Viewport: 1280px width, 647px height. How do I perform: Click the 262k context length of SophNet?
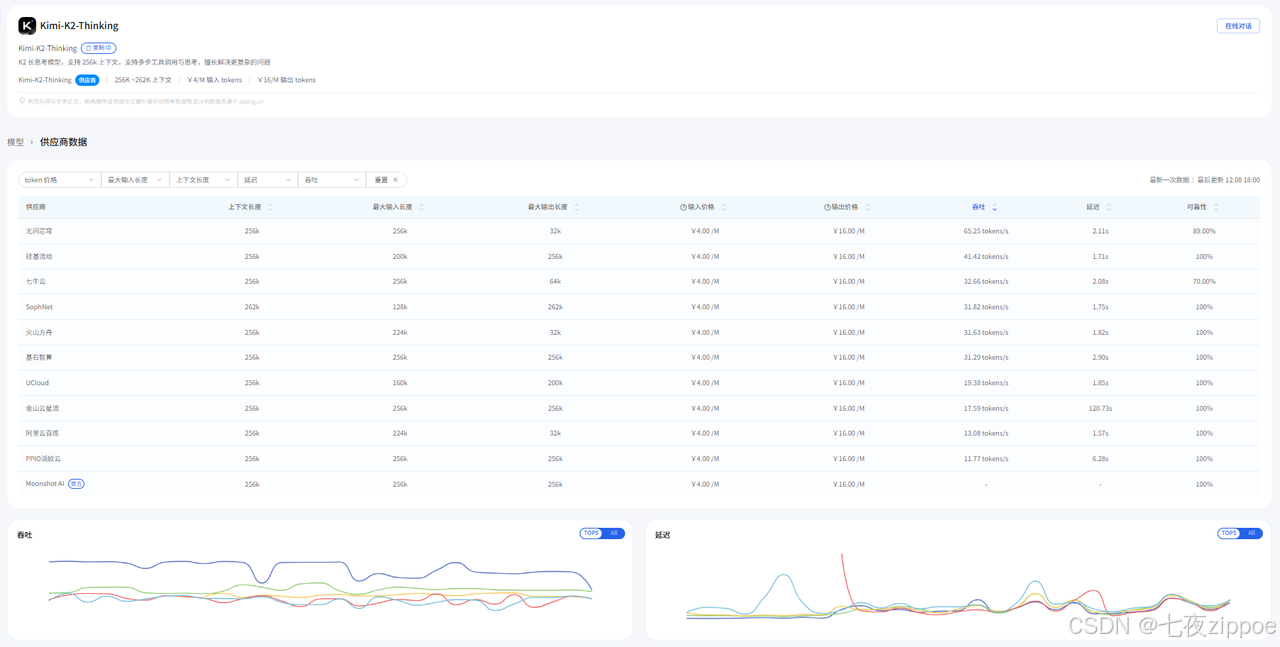point(252,307)
